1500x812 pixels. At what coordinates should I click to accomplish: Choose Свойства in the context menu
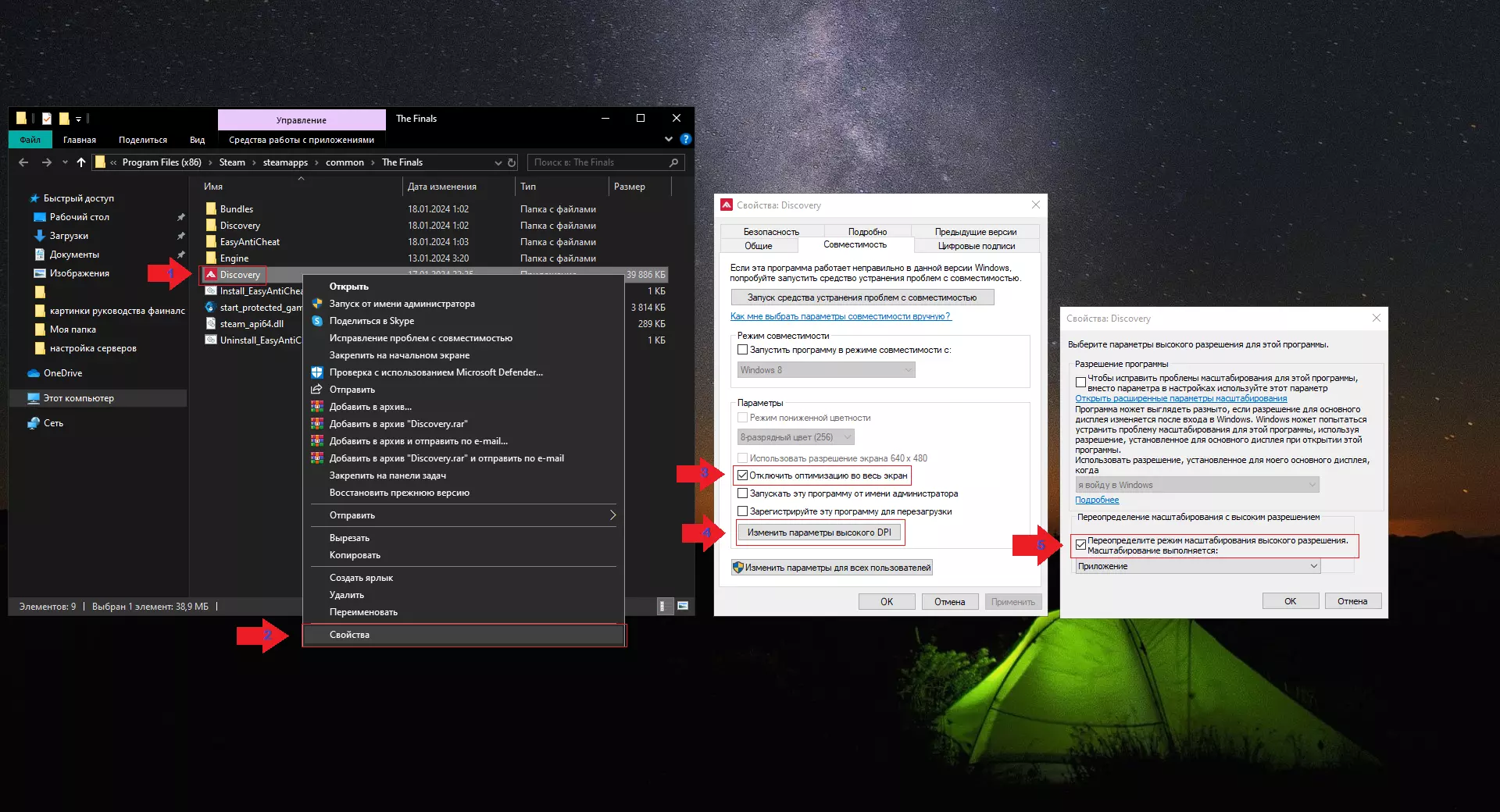(464, 635)
